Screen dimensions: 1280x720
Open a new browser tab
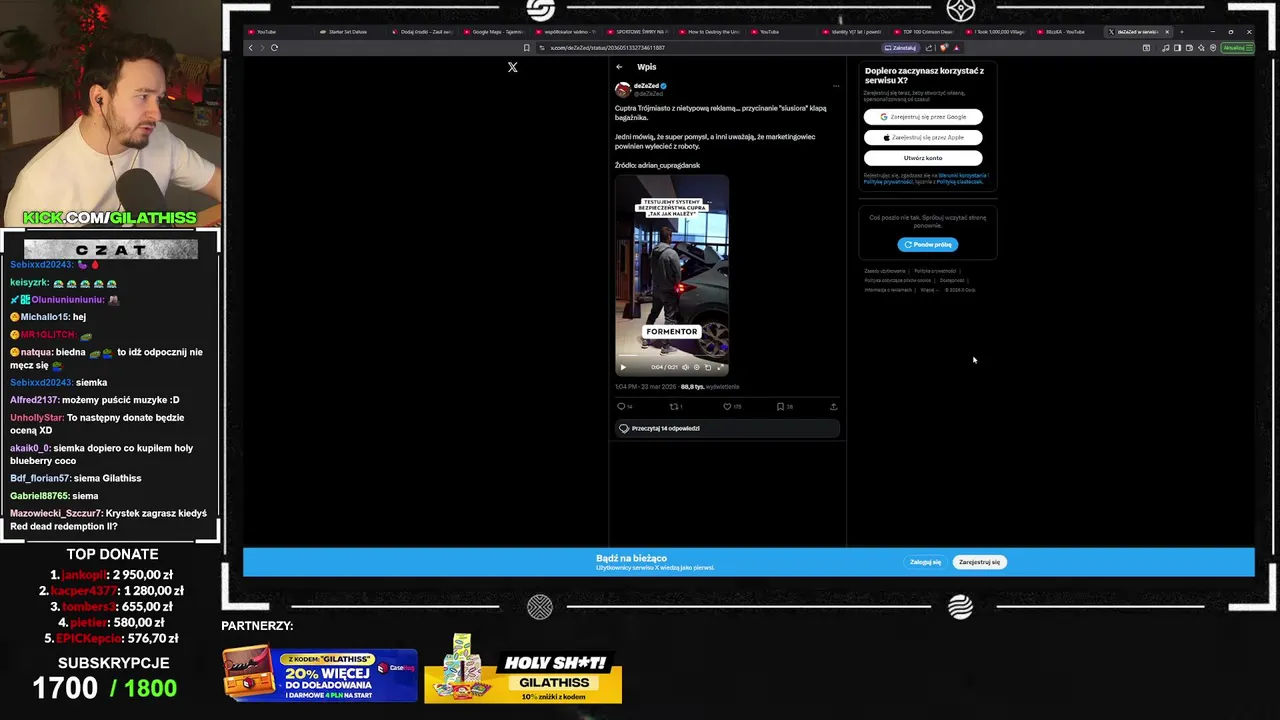click(1181, 32)
